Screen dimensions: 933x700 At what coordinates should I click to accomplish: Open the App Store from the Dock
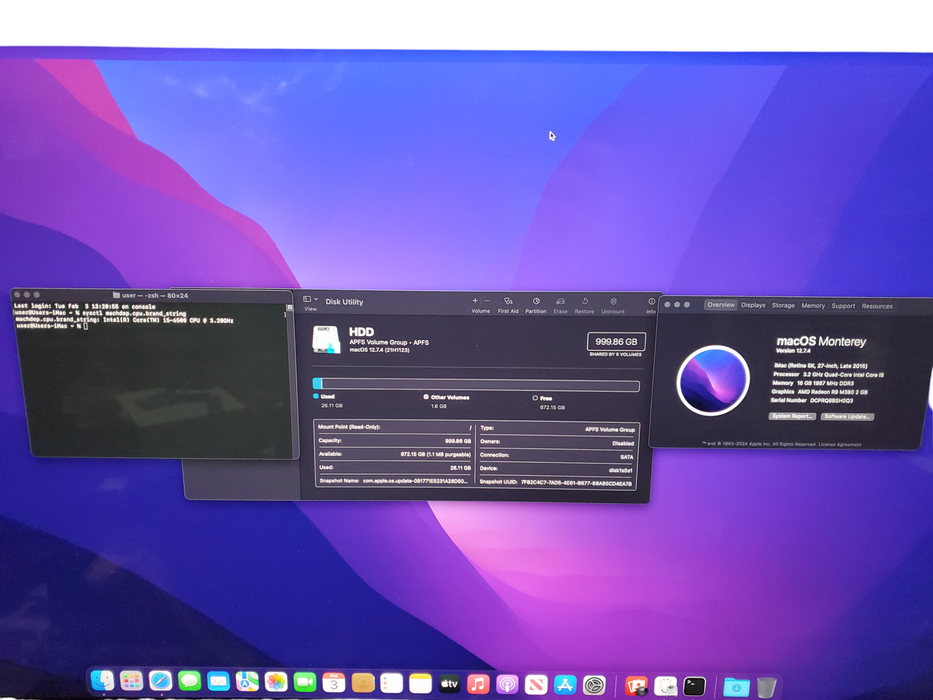pos(565,685)
